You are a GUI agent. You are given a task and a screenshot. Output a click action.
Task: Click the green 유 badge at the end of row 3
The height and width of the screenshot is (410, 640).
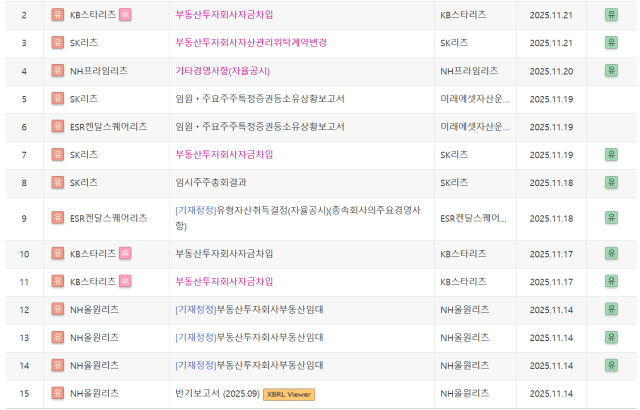pyautogui.click(x=611, y=42)
